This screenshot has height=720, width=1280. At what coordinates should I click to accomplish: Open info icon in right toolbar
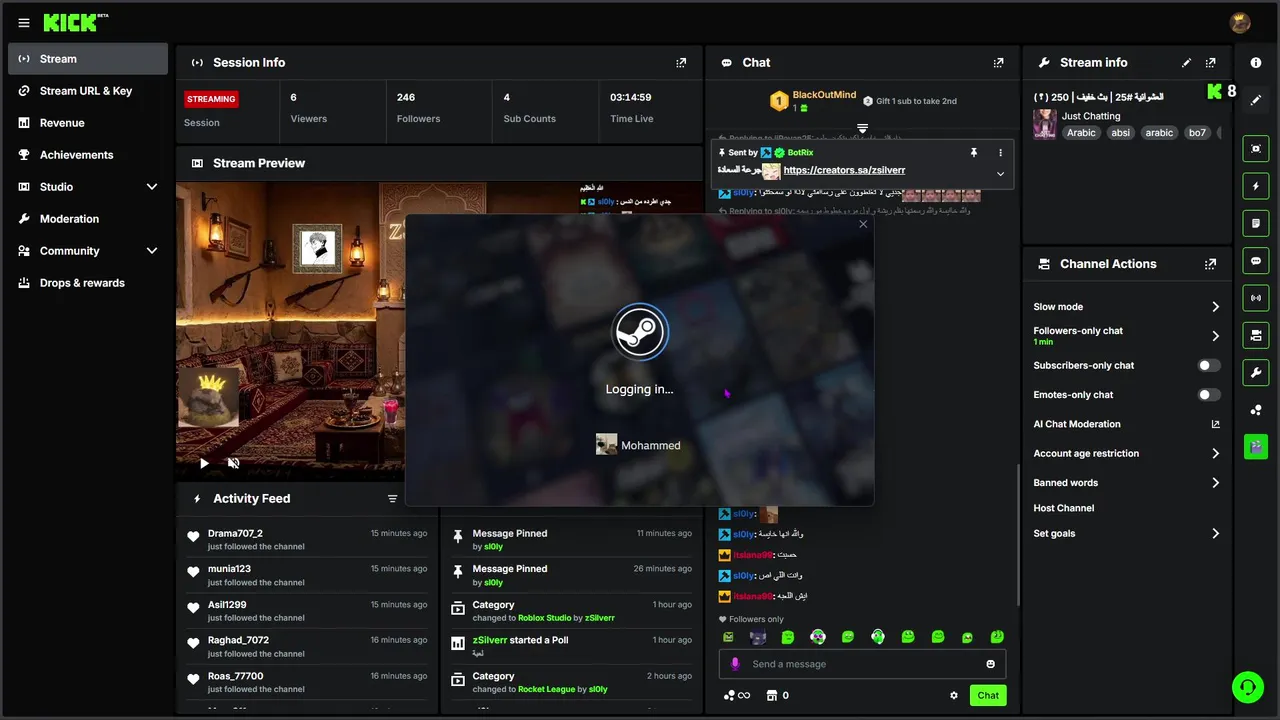[1256, 62]
